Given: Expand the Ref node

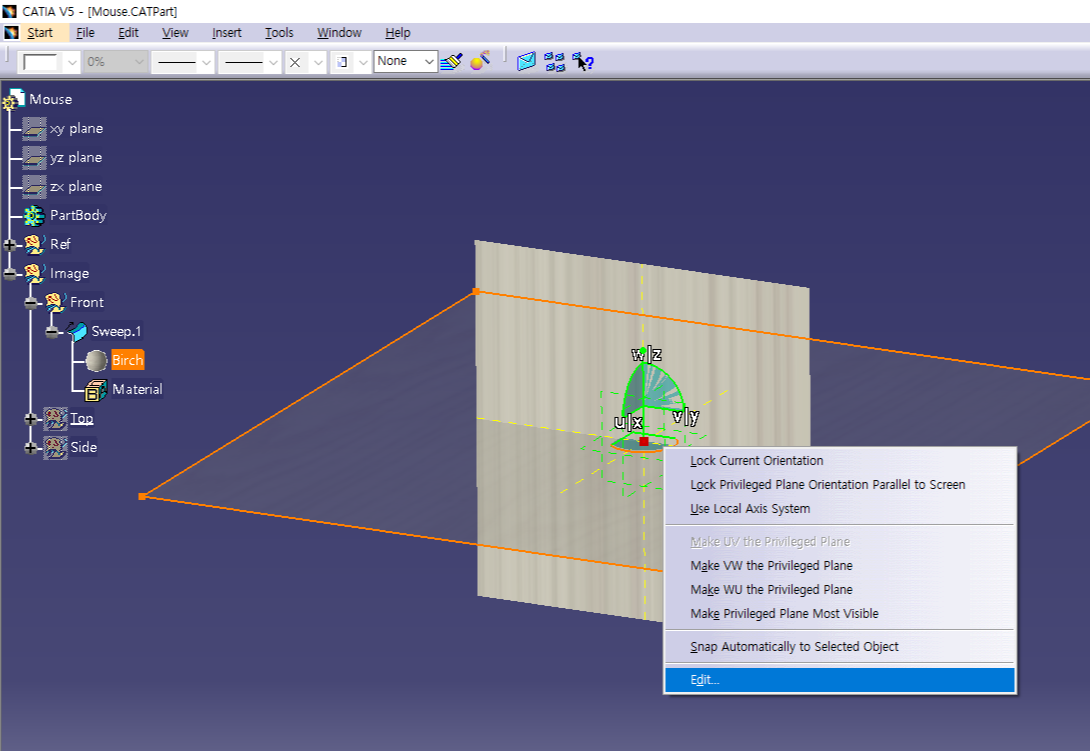Looking at the screenshot, I should point(10,245).
